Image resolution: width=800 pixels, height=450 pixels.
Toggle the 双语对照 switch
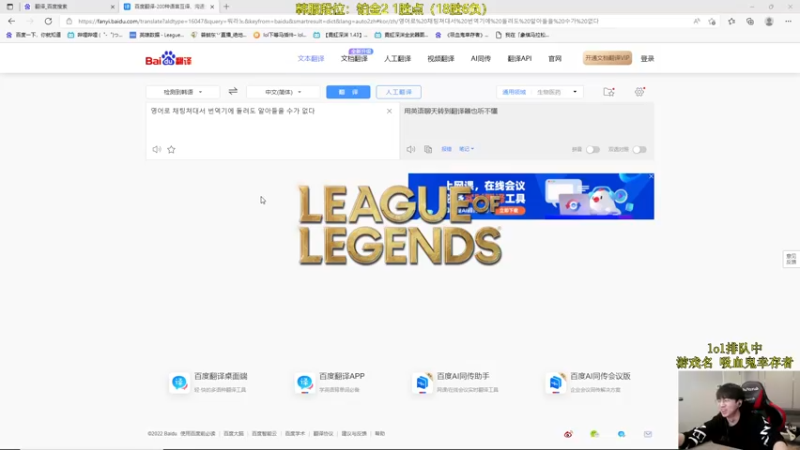click(640, 149)
